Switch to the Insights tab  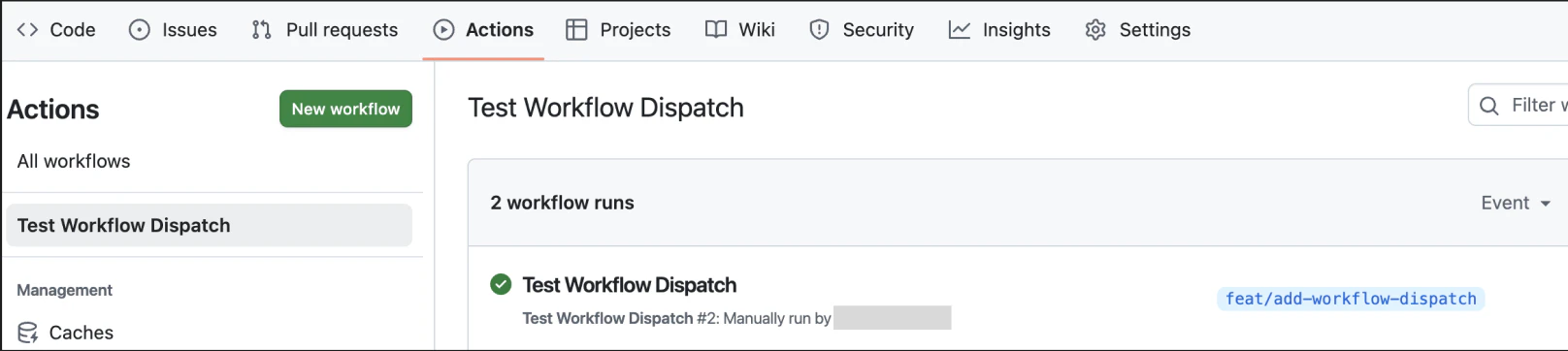pos(999,30)
